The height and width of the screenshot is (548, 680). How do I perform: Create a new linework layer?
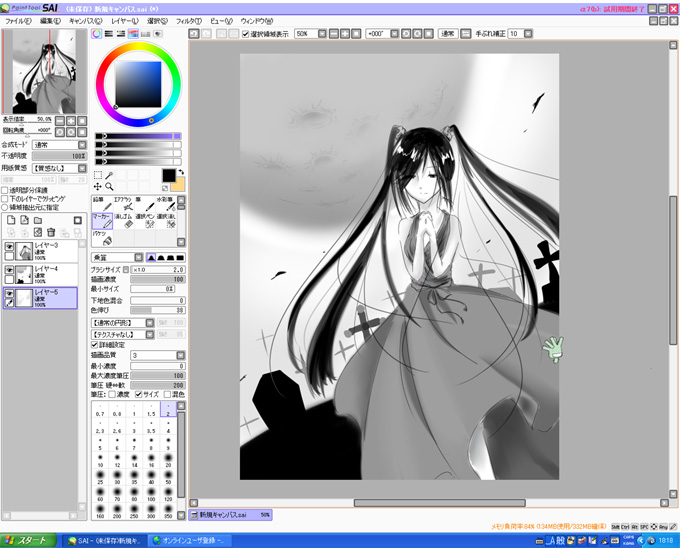(x=25, y=220)
